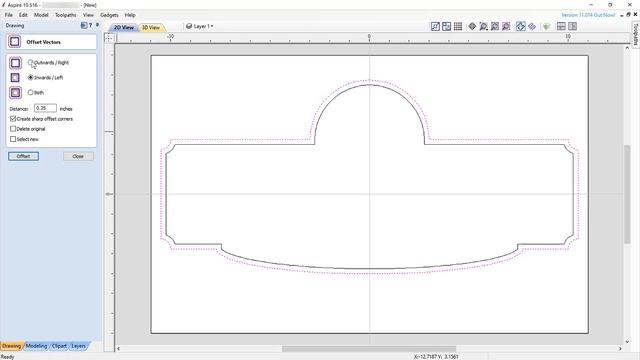
Task: Click the horizontal scrollbar thumb
Action: click(369, 349)
